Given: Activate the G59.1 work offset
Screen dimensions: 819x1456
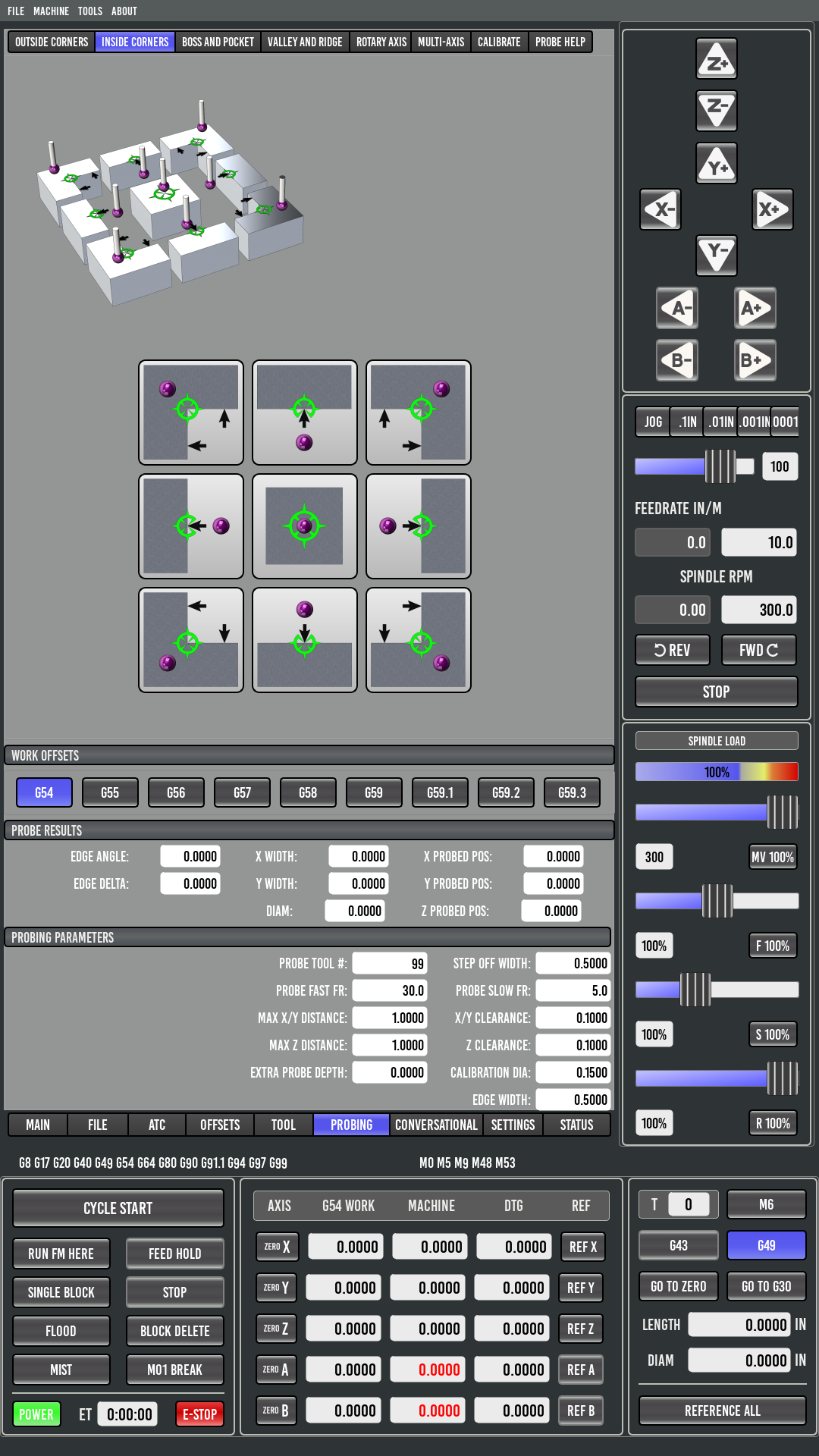Looking at the screenshot, I should click(x=440, y=792).
